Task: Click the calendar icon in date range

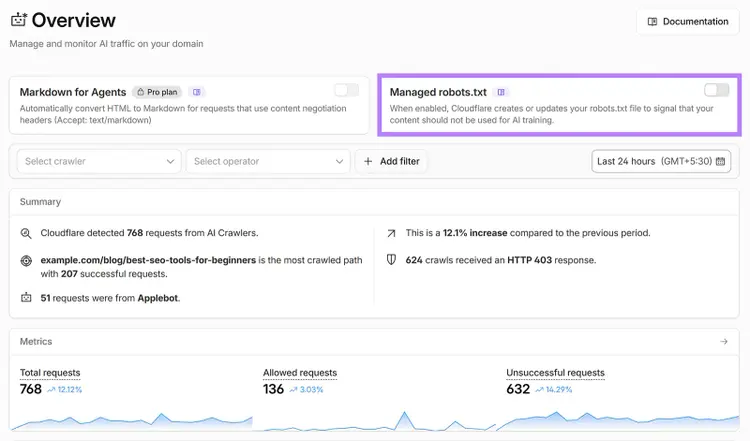Action: point(720,161)
